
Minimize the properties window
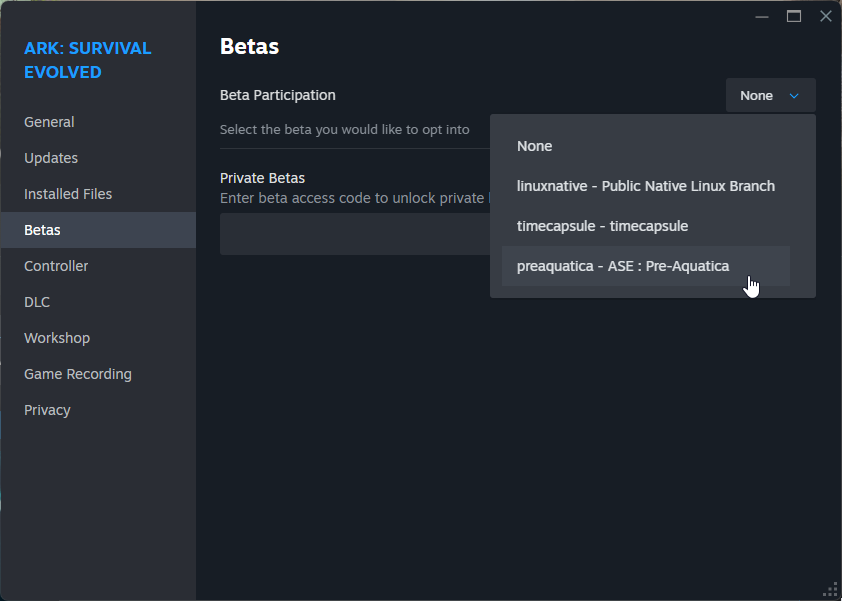(x=761, y=17)
